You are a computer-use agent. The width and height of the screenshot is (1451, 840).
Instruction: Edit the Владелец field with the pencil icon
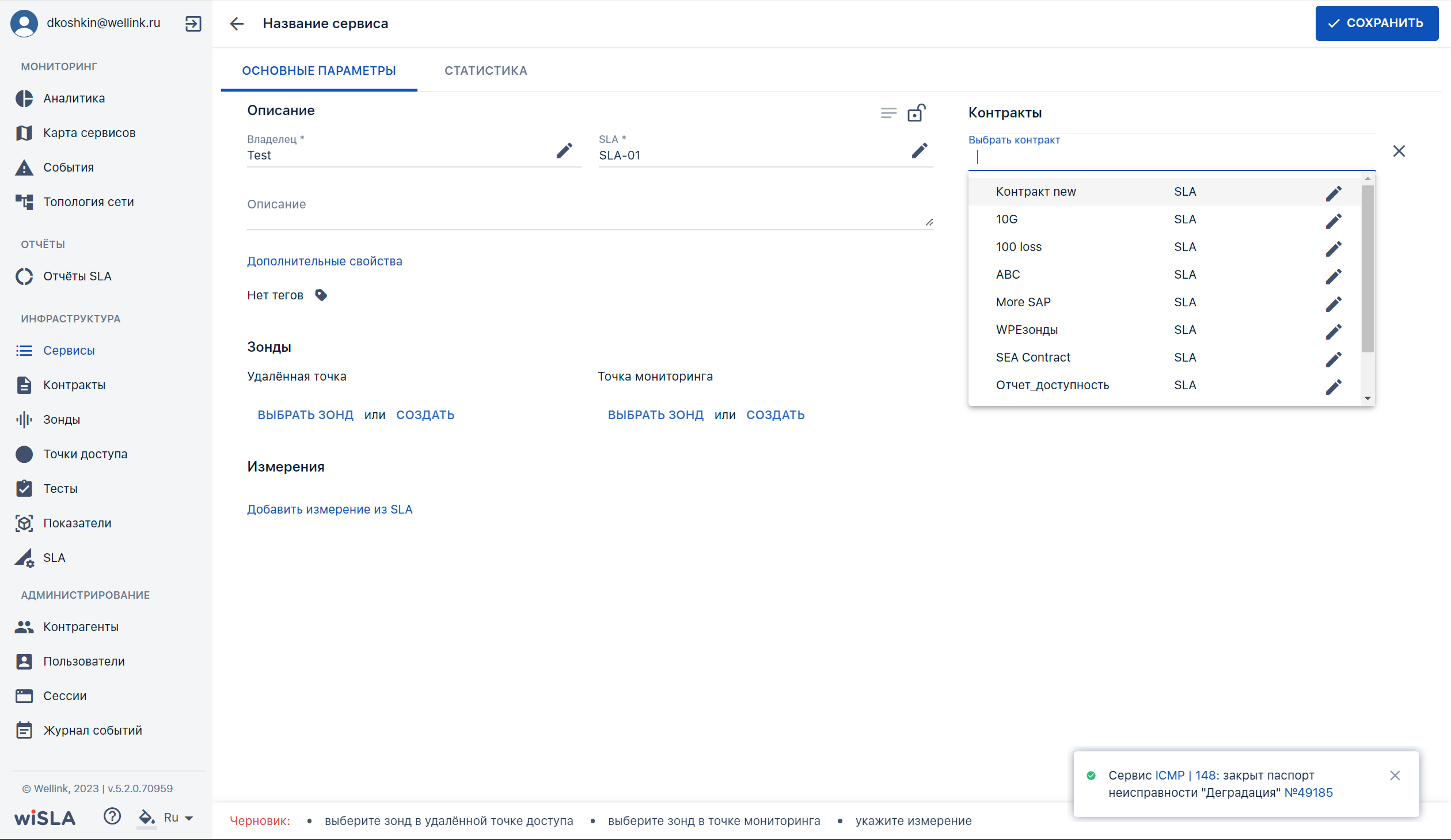pyautogui.click(x=564, y=151)
